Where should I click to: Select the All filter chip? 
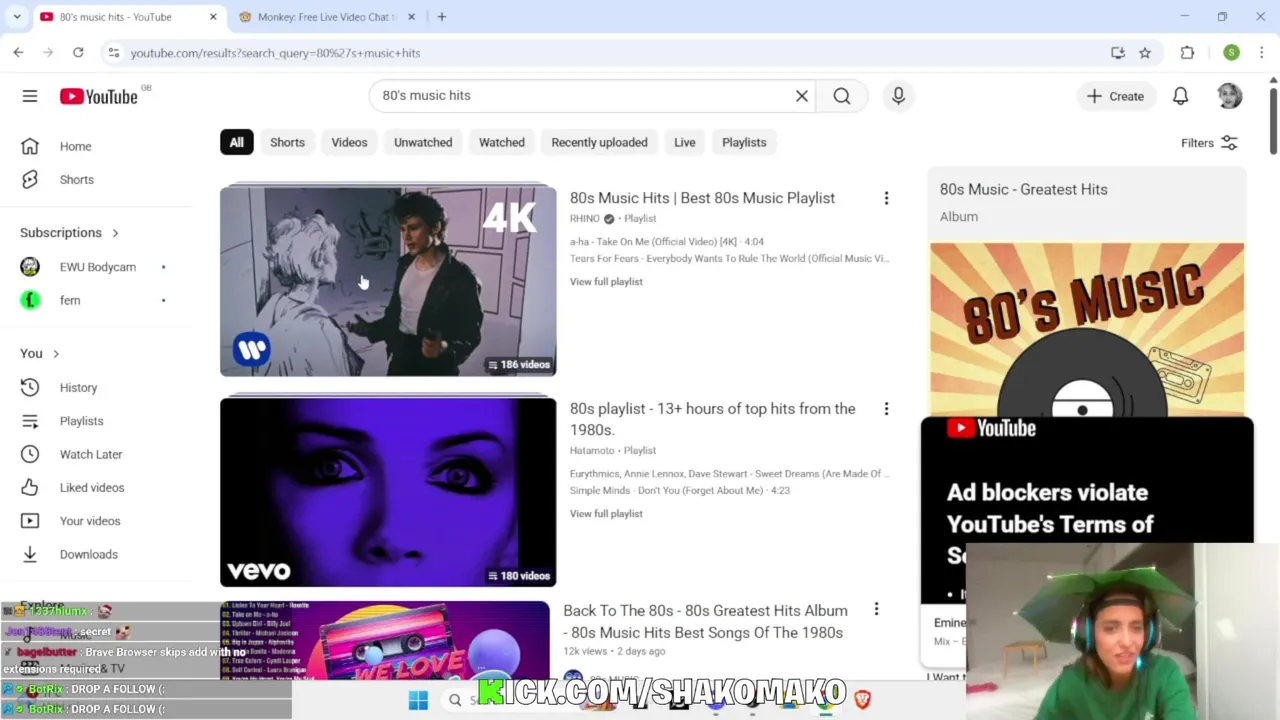236,142
